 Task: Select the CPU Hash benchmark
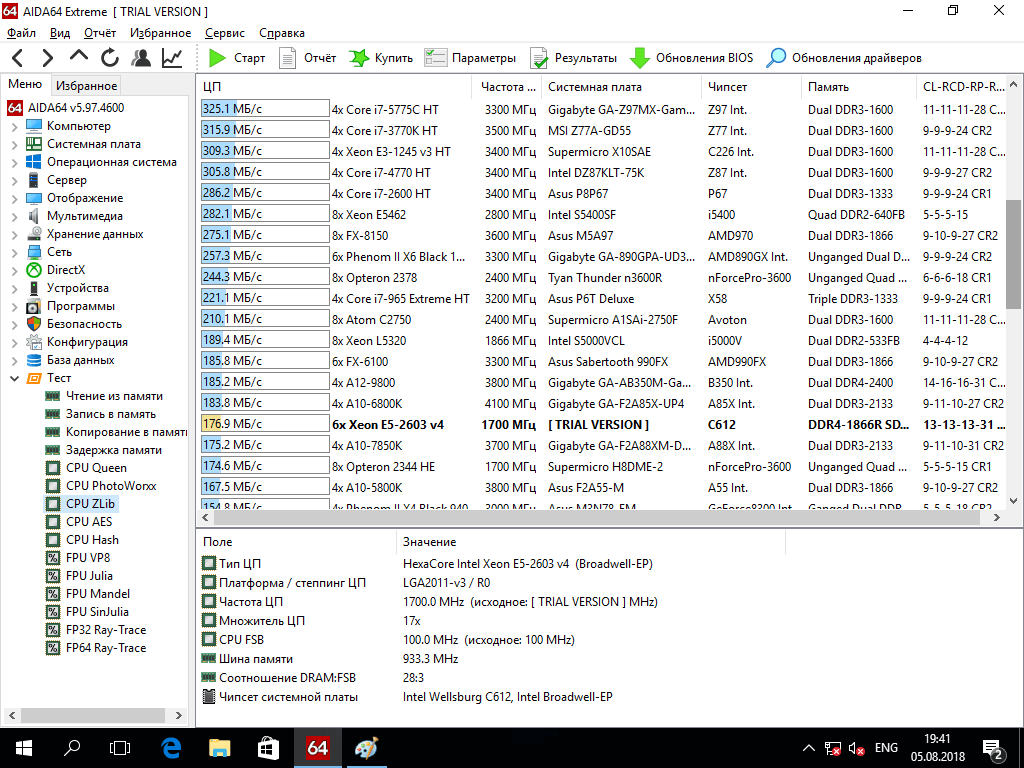pos(82,539)
